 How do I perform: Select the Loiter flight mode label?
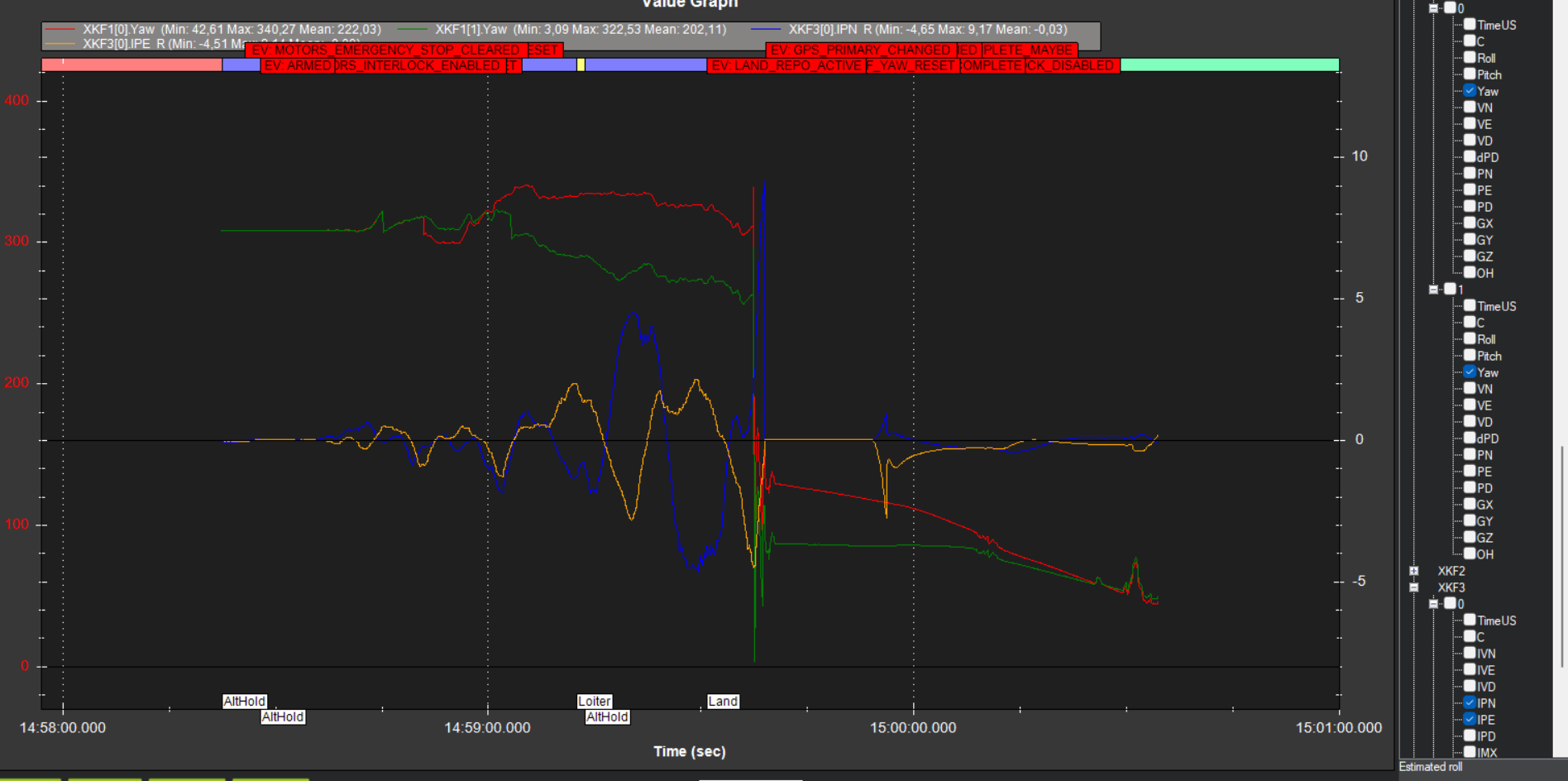[x=595, y=702]
